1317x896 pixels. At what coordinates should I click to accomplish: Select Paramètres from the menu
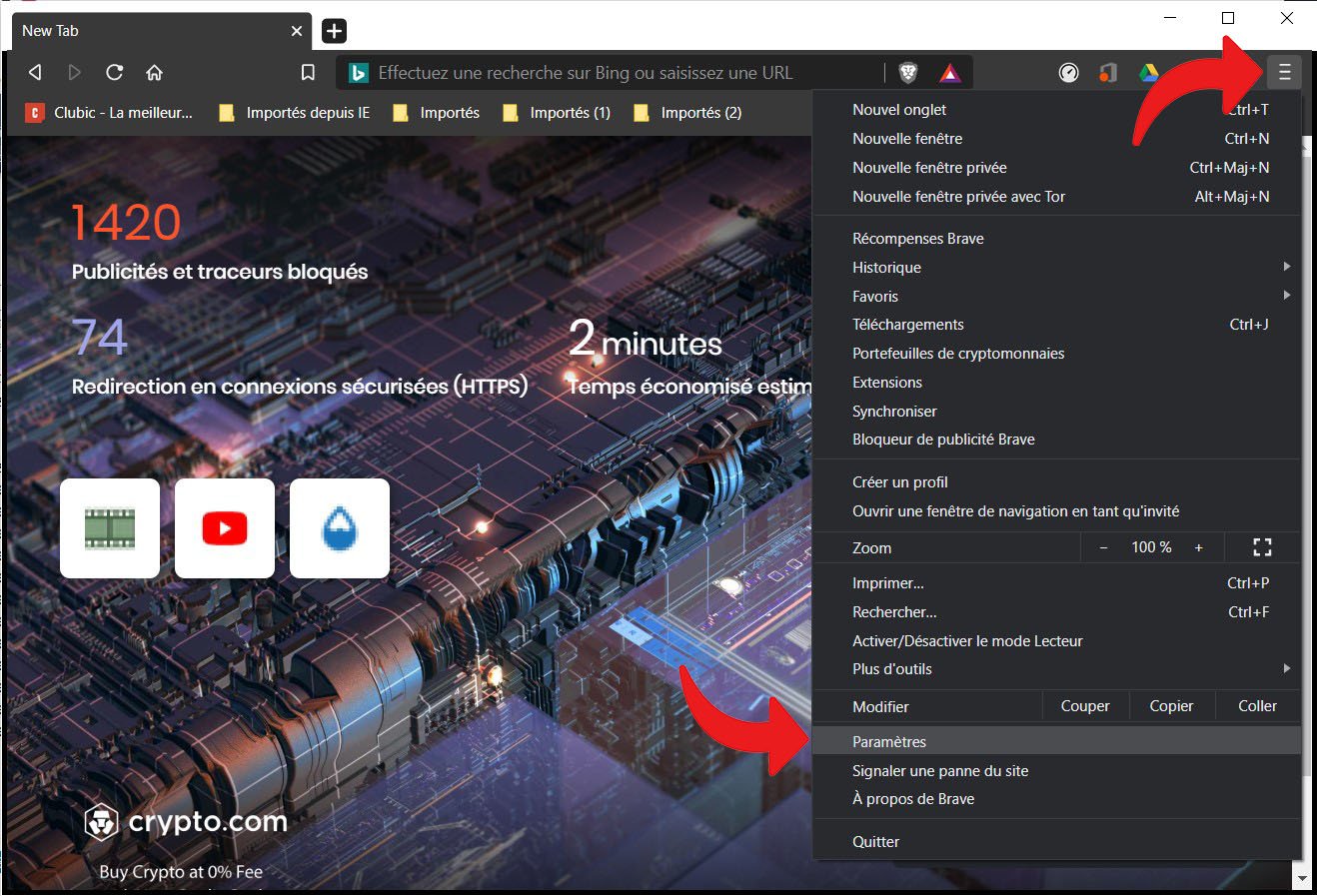889,741
